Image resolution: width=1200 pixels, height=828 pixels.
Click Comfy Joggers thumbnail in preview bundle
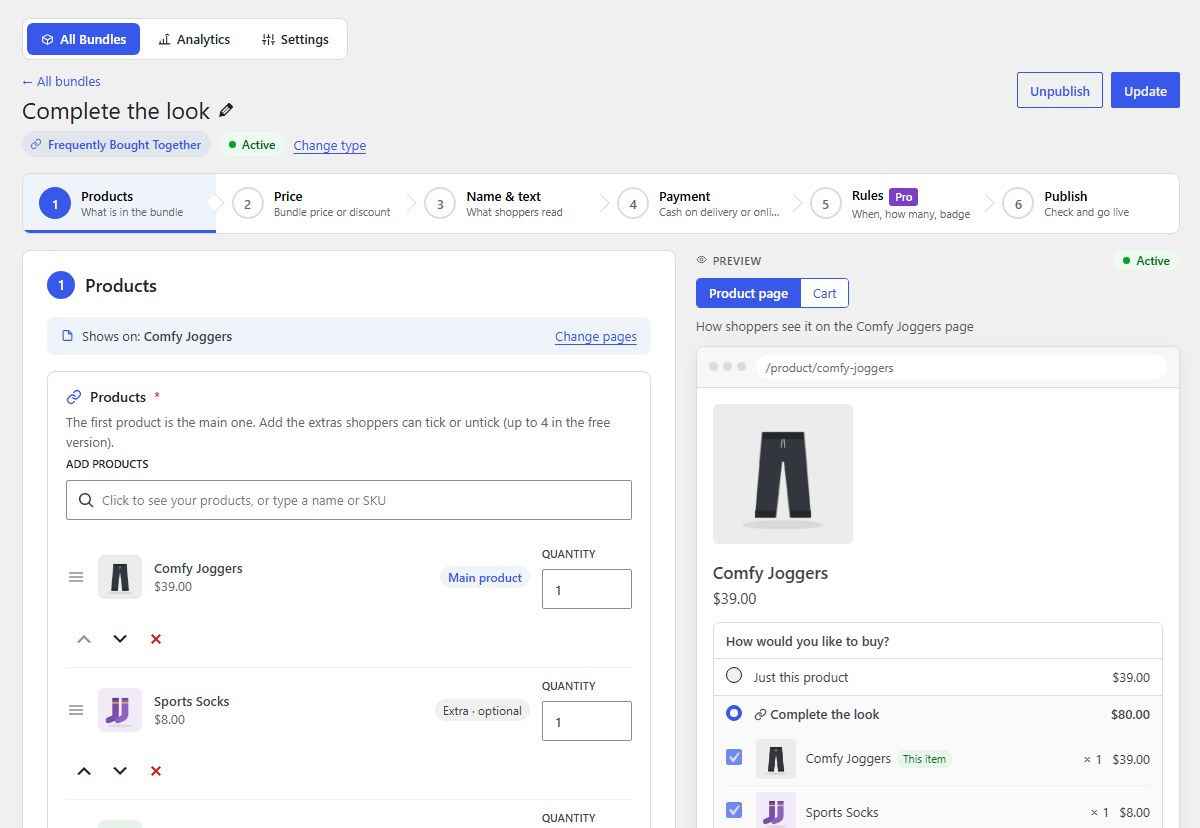pyautogui.click(x=776, y=759)
